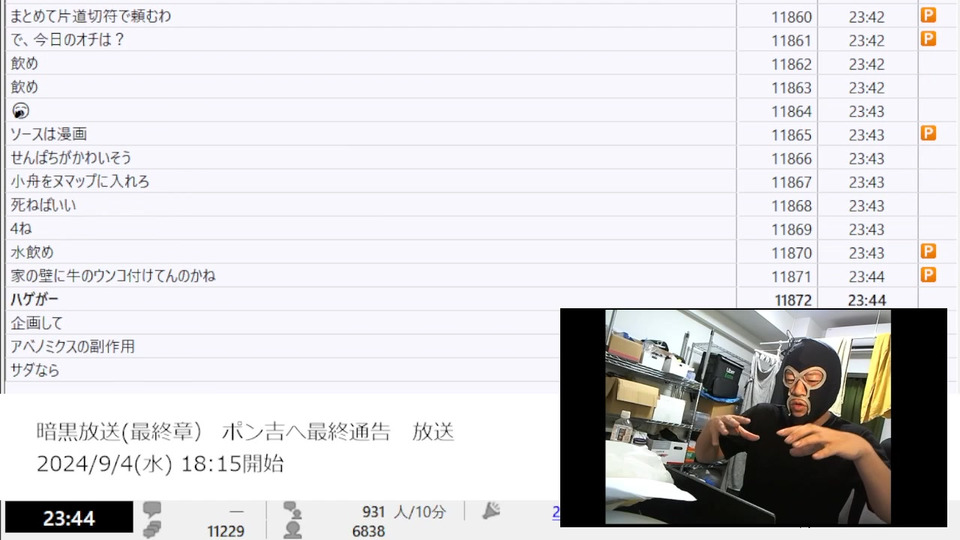The height and width of the screenshot is (540, 960).
Task: Click the blue link next to the party popper
Action: coord(556,512)
